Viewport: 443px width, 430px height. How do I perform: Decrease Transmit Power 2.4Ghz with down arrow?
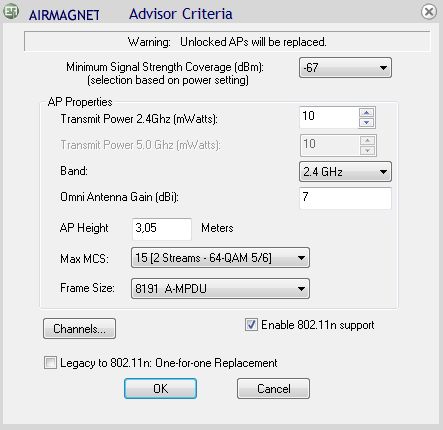pos(367,123)
